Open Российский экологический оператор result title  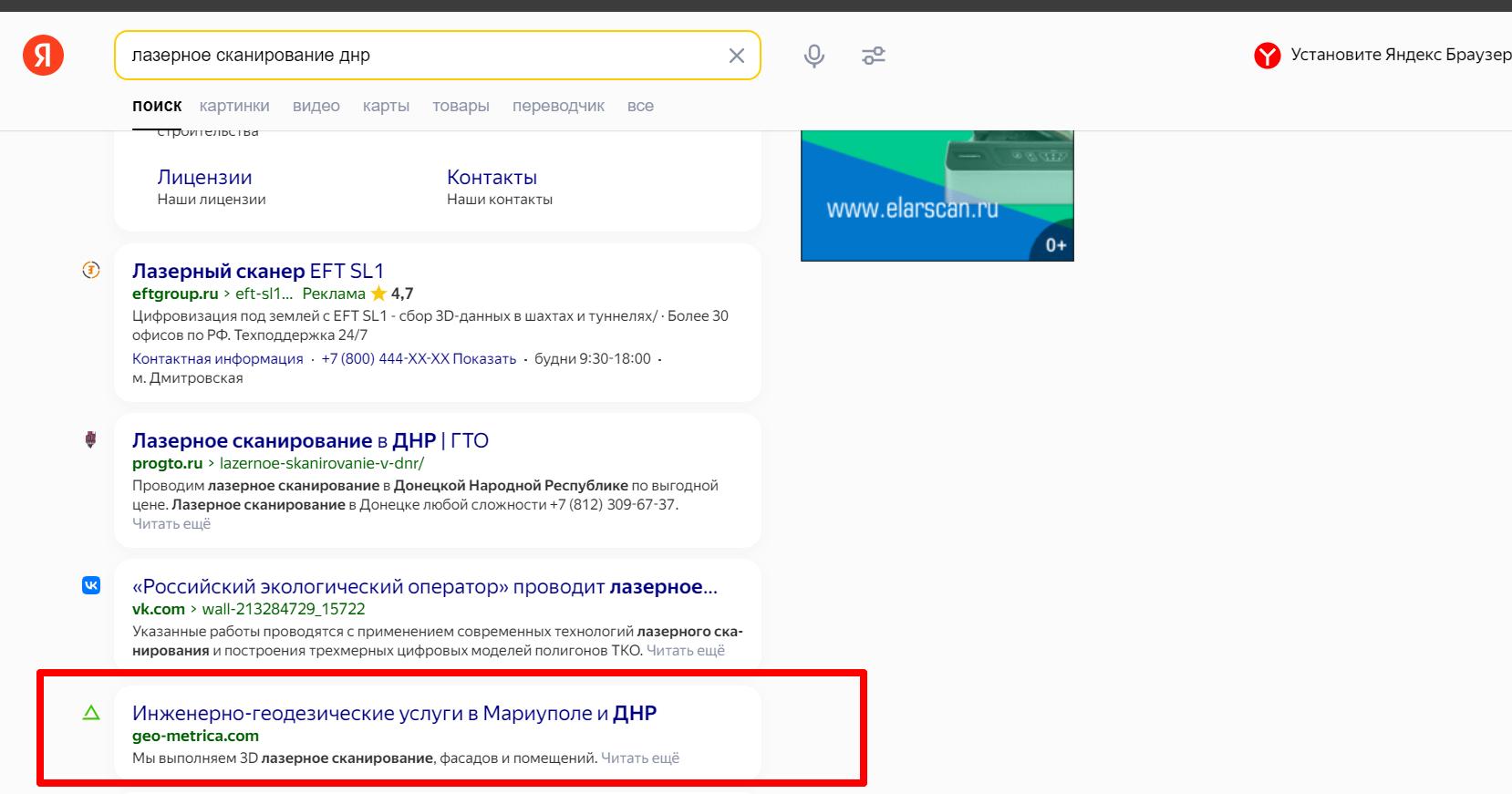[425, 586]
